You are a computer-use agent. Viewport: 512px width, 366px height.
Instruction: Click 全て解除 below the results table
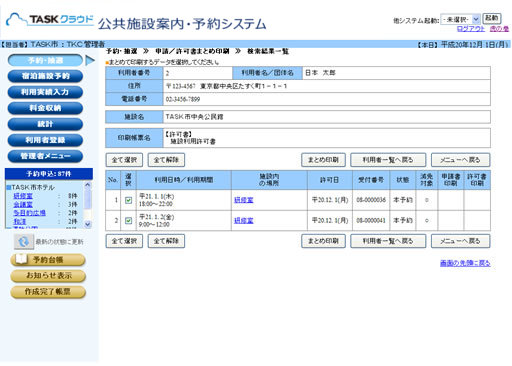pos(166,241)
